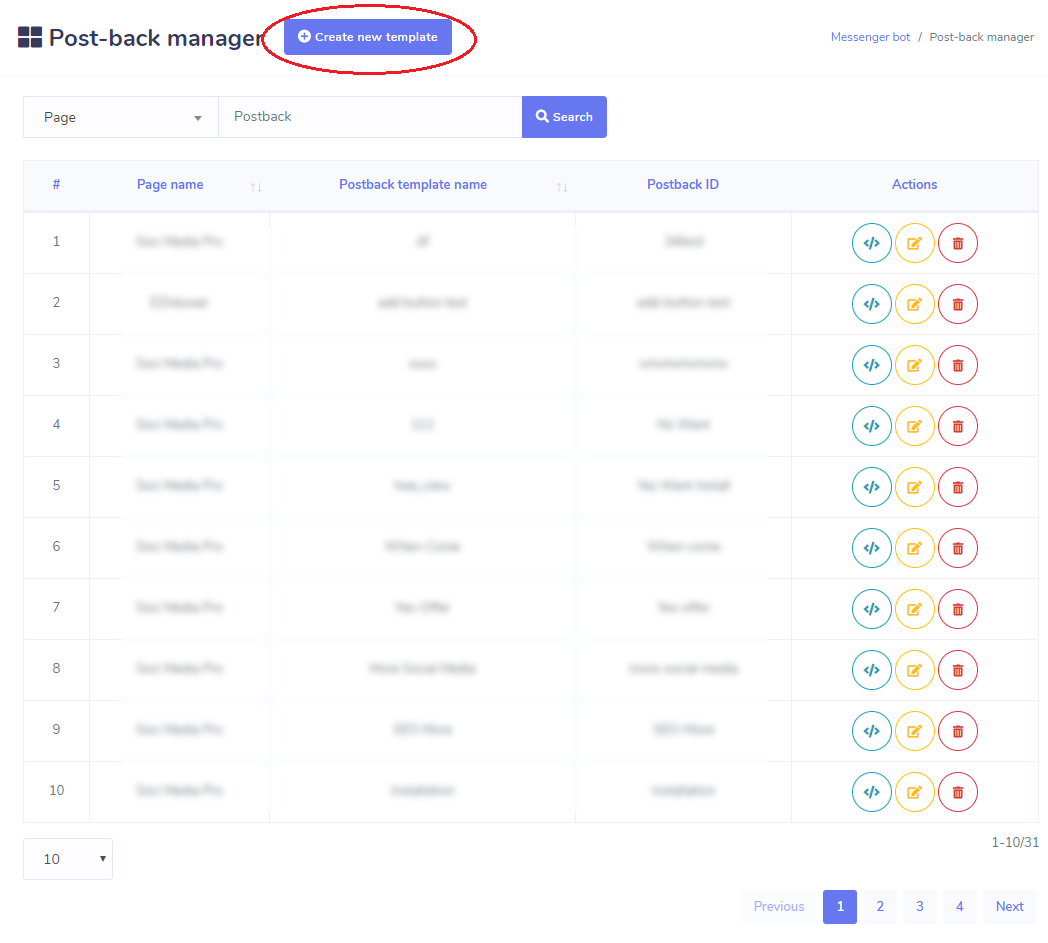This screenshot has width=1048, height=943.
Task: Edit the Installation postback template
Action: 914,791
